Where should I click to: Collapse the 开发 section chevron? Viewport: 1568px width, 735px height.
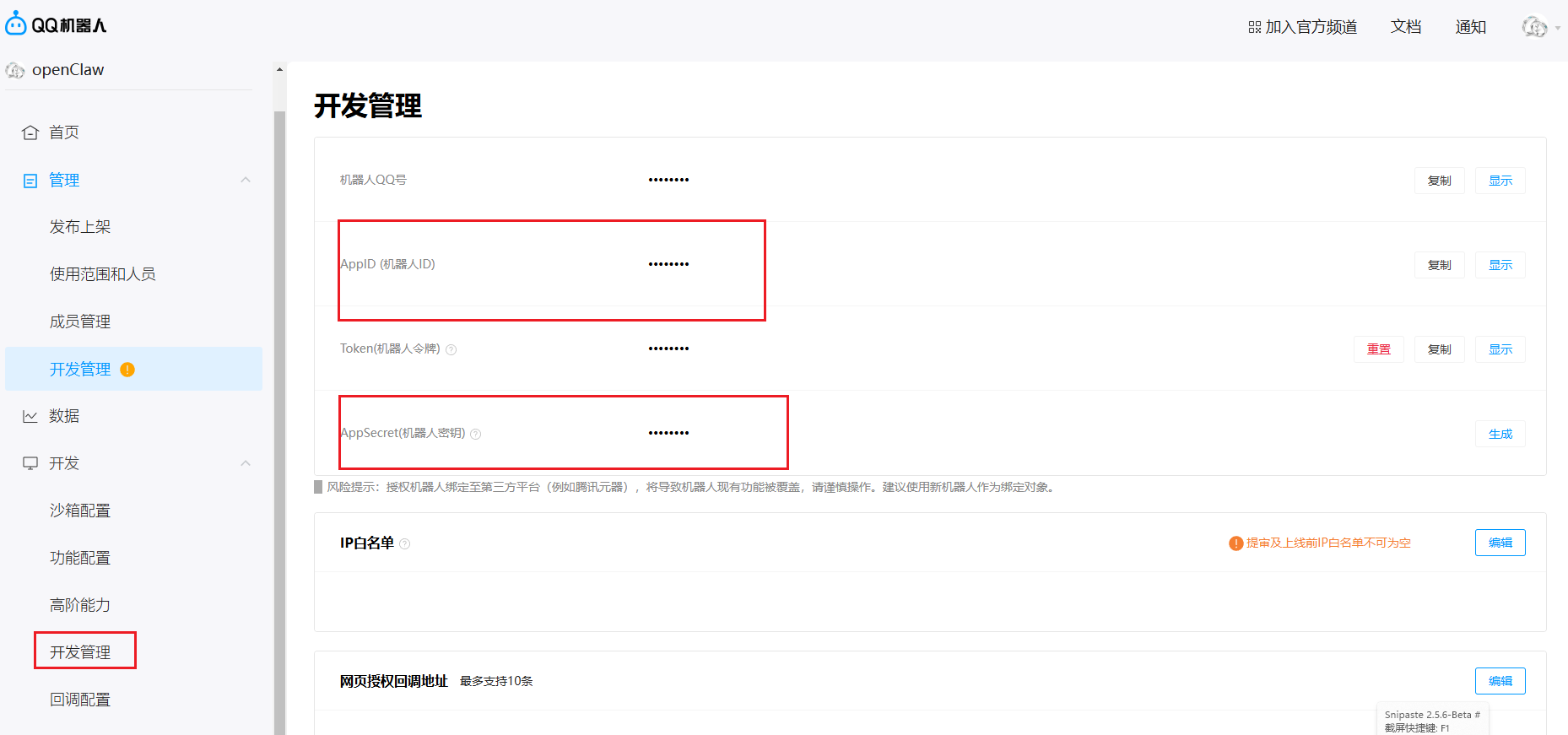(246, 463)
